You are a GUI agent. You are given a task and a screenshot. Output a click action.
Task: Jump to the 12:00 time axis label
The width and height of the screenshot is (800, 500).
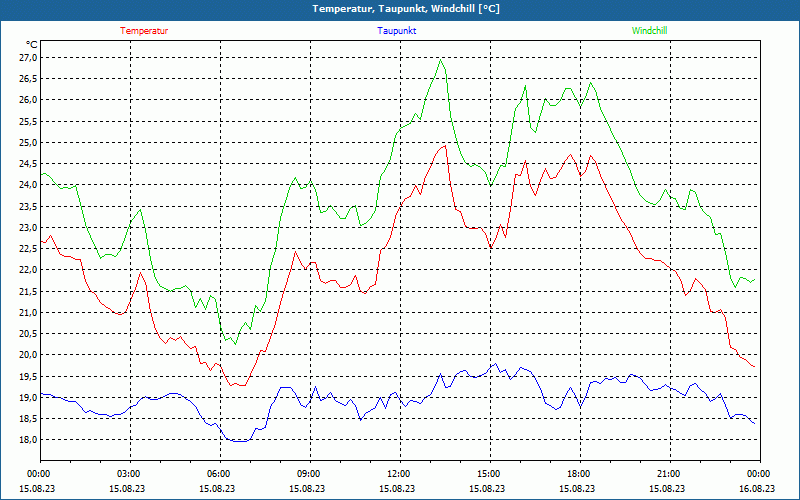399,474
